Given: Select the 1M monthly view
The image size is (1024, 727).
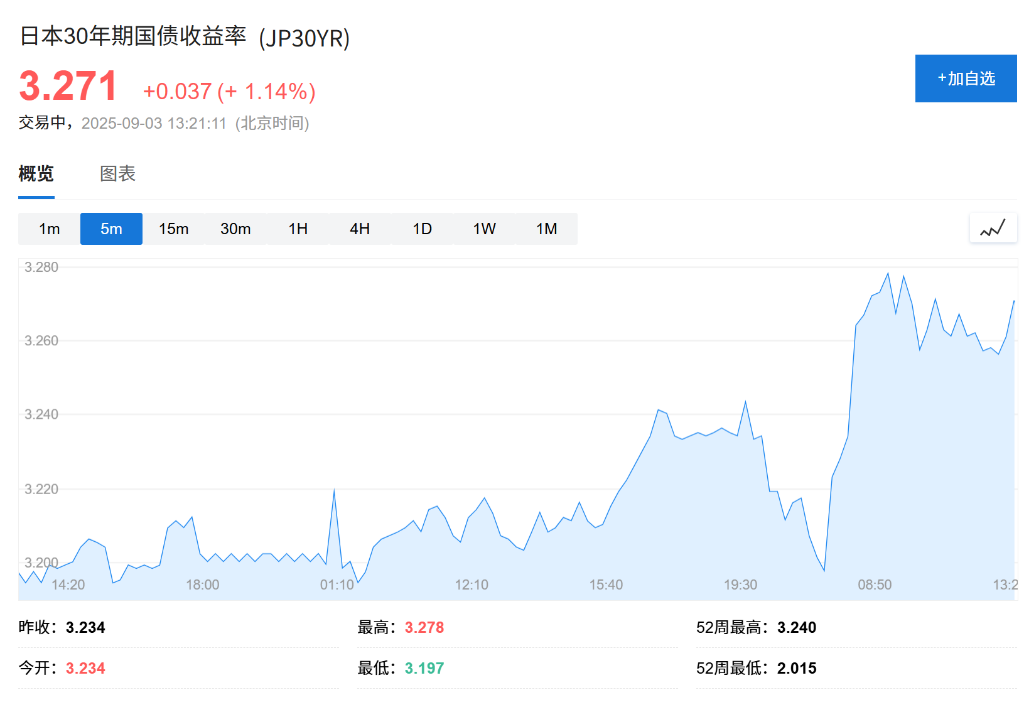Looking at the screenshot, I should pos(546,229).
